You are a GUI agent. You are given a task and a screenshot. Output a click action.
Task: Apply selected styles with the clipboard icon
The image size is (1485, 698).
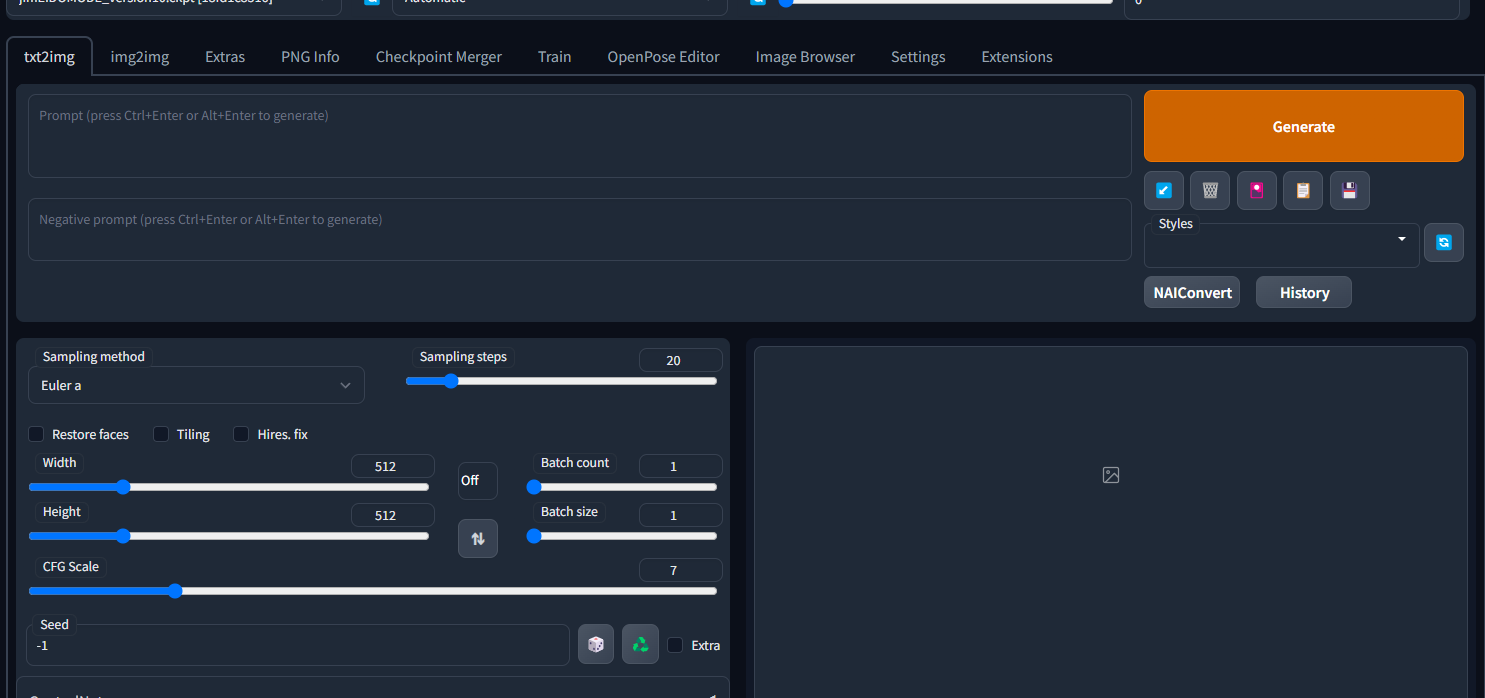click(1303, 190)
